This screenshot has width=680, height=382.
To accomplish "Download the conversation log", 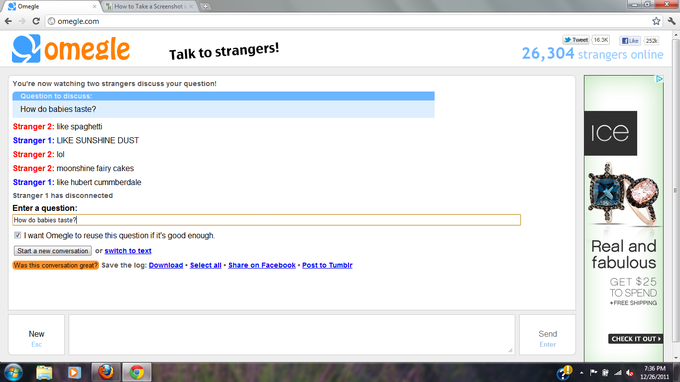I will pos(166,265).
